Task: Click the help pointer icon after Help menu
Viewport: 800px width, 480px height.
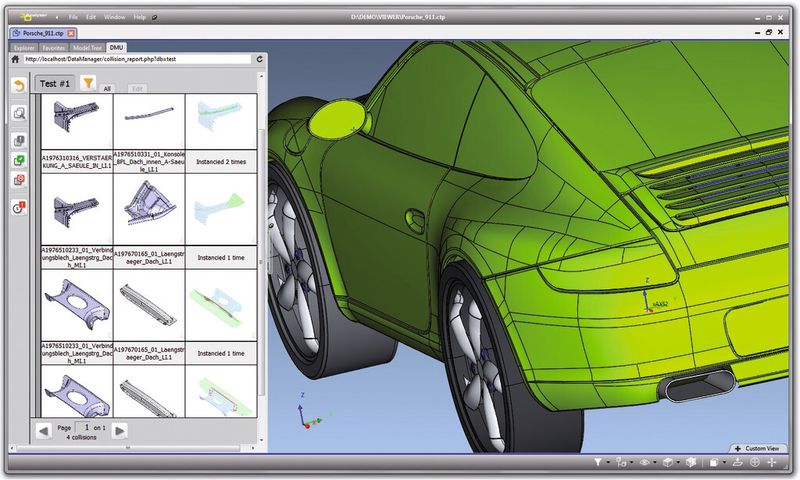Action: tap(155, 17)
